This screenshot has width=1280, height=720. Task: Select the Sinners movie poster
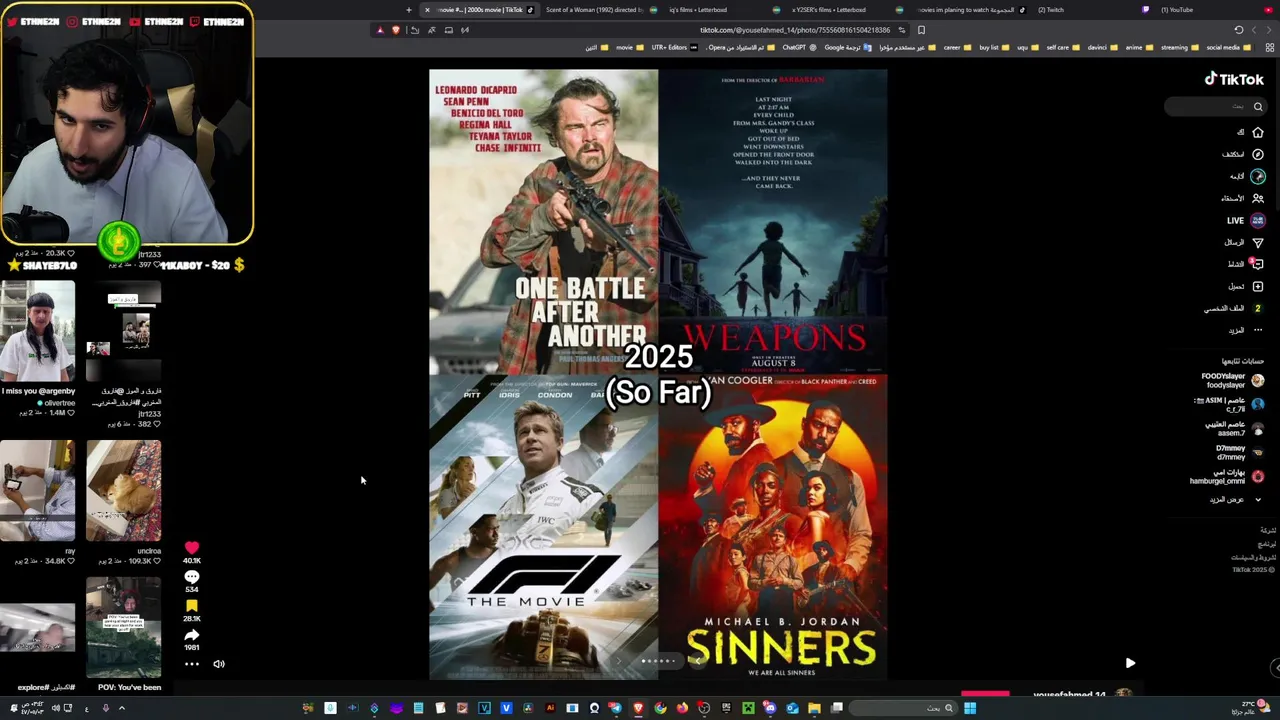773,527
